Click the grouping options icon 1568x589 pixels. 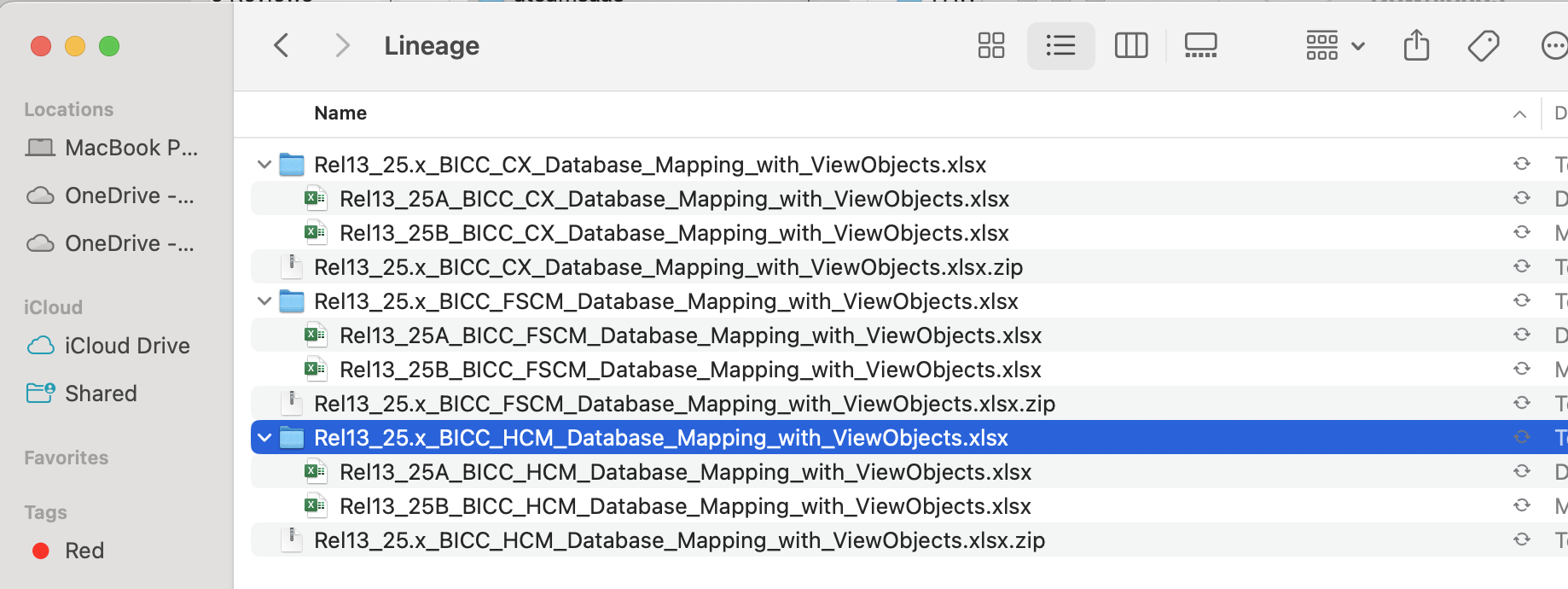[x=1324, y=45]
